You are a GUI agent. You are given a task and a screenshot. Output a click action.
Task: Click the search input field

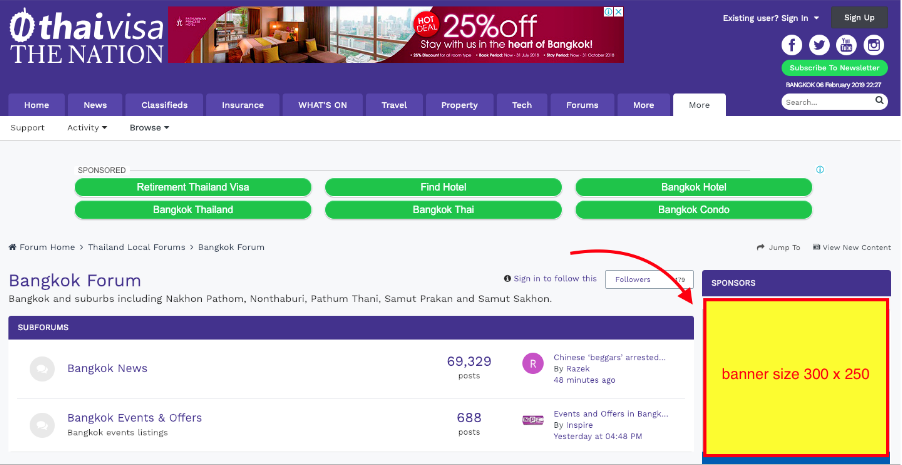(828, 102)
